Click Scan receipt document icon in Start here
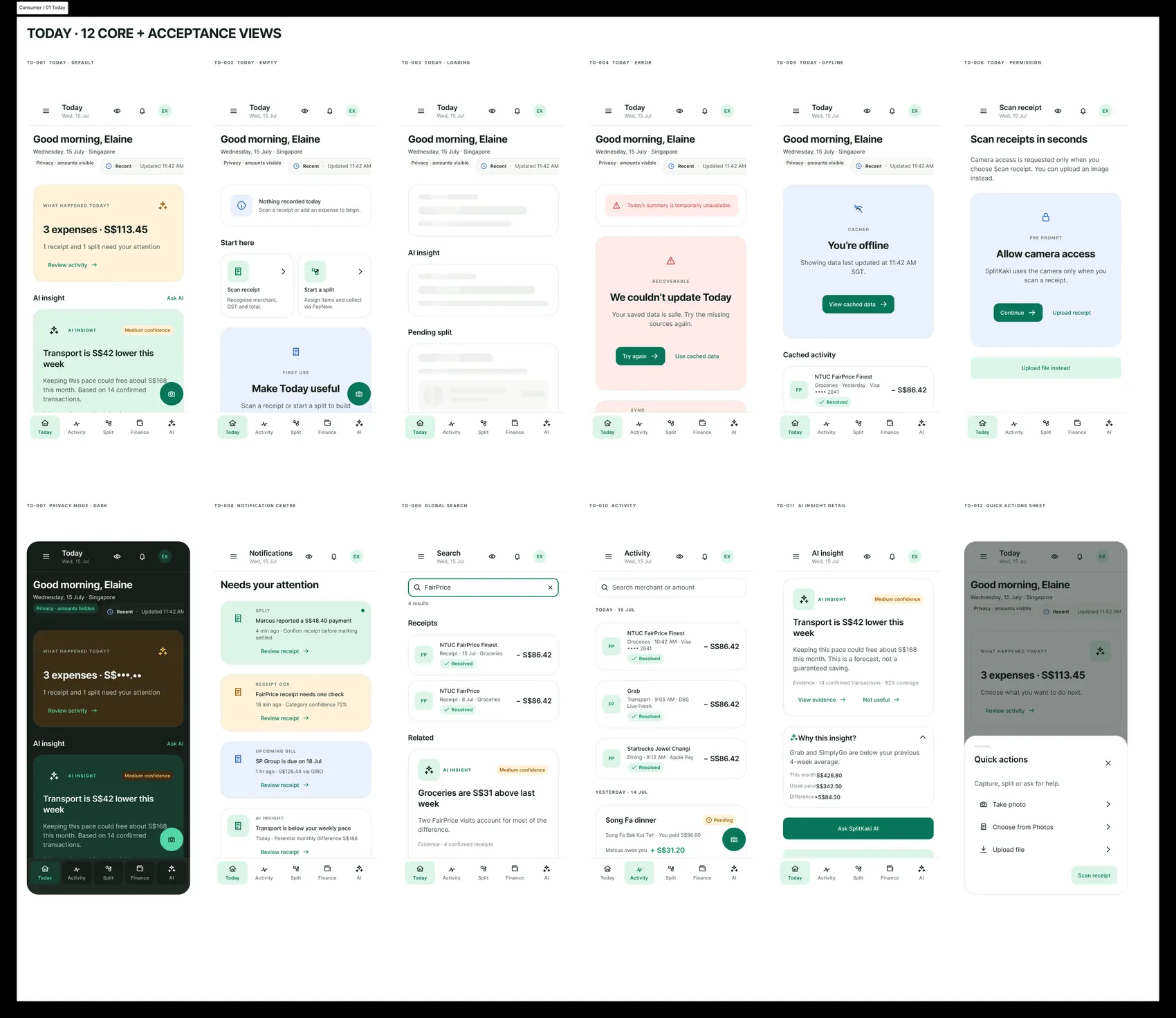This screenshot has height=1018, width=1176. pos(238,271)
